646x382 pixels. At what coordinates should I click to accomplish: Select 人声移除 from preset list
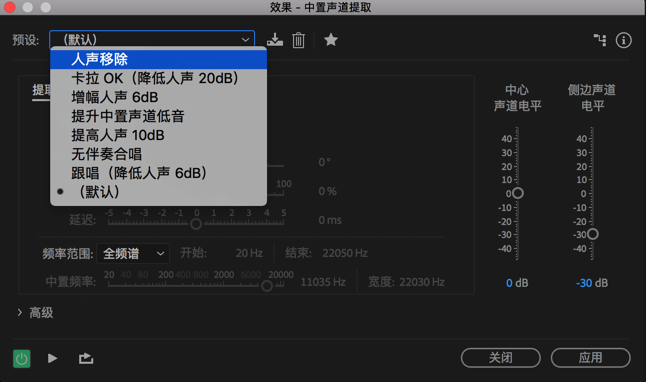click(x=159, y=59)
